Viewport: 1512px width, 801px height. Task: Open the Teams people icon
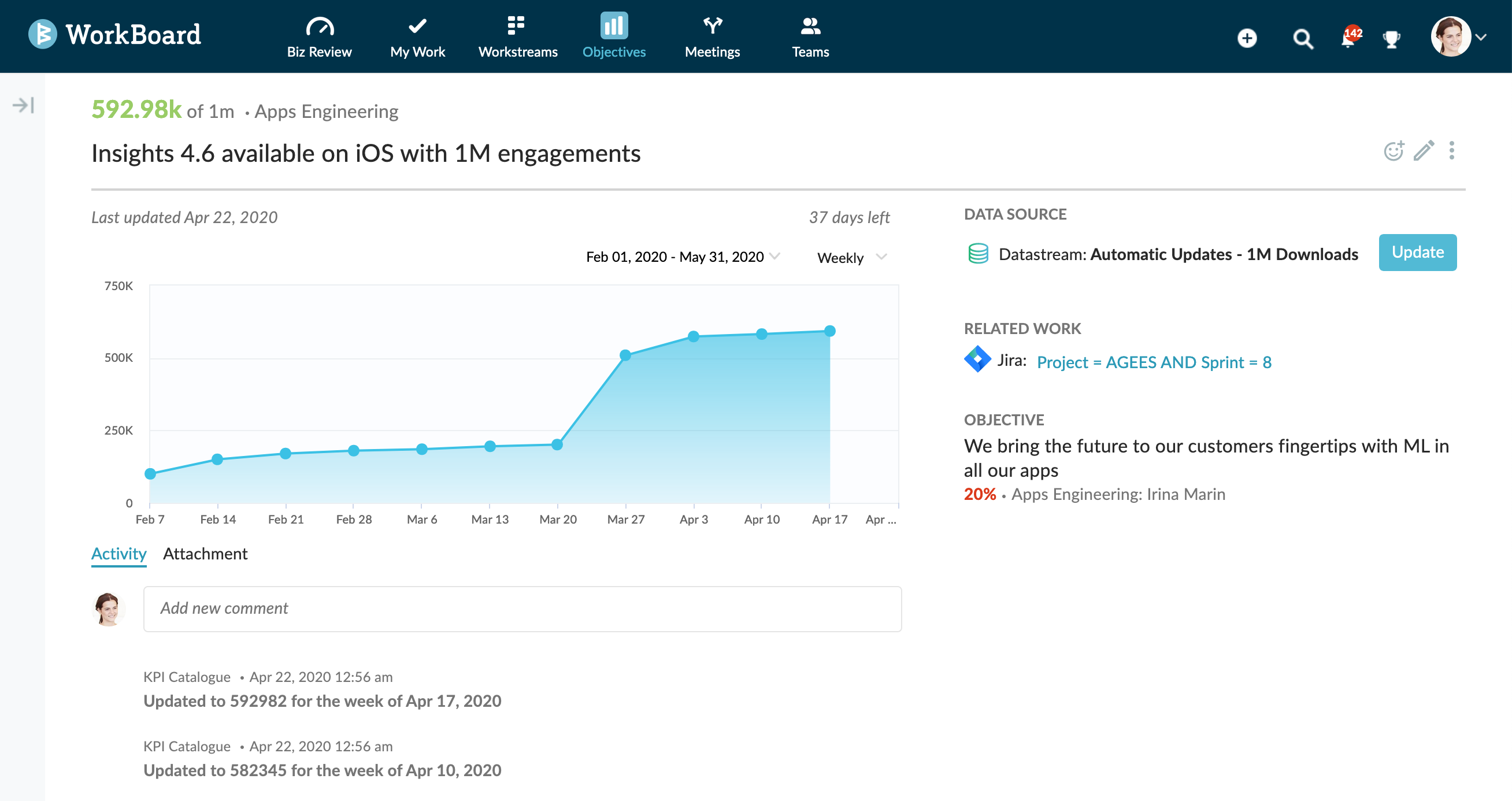(x=810, y=26)
